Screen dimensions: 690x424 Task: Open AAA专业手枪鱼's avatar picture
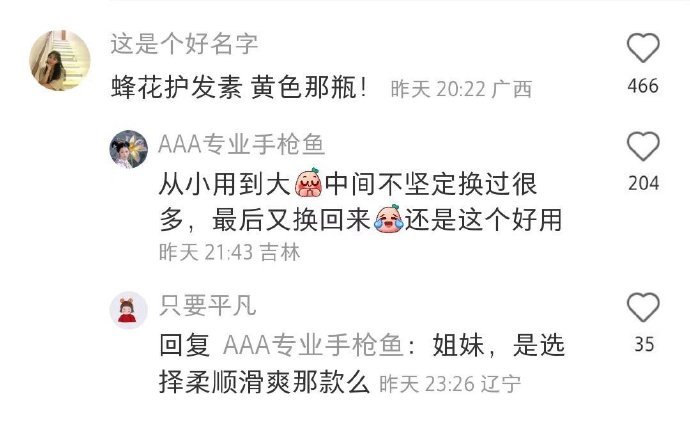point(128,149)
